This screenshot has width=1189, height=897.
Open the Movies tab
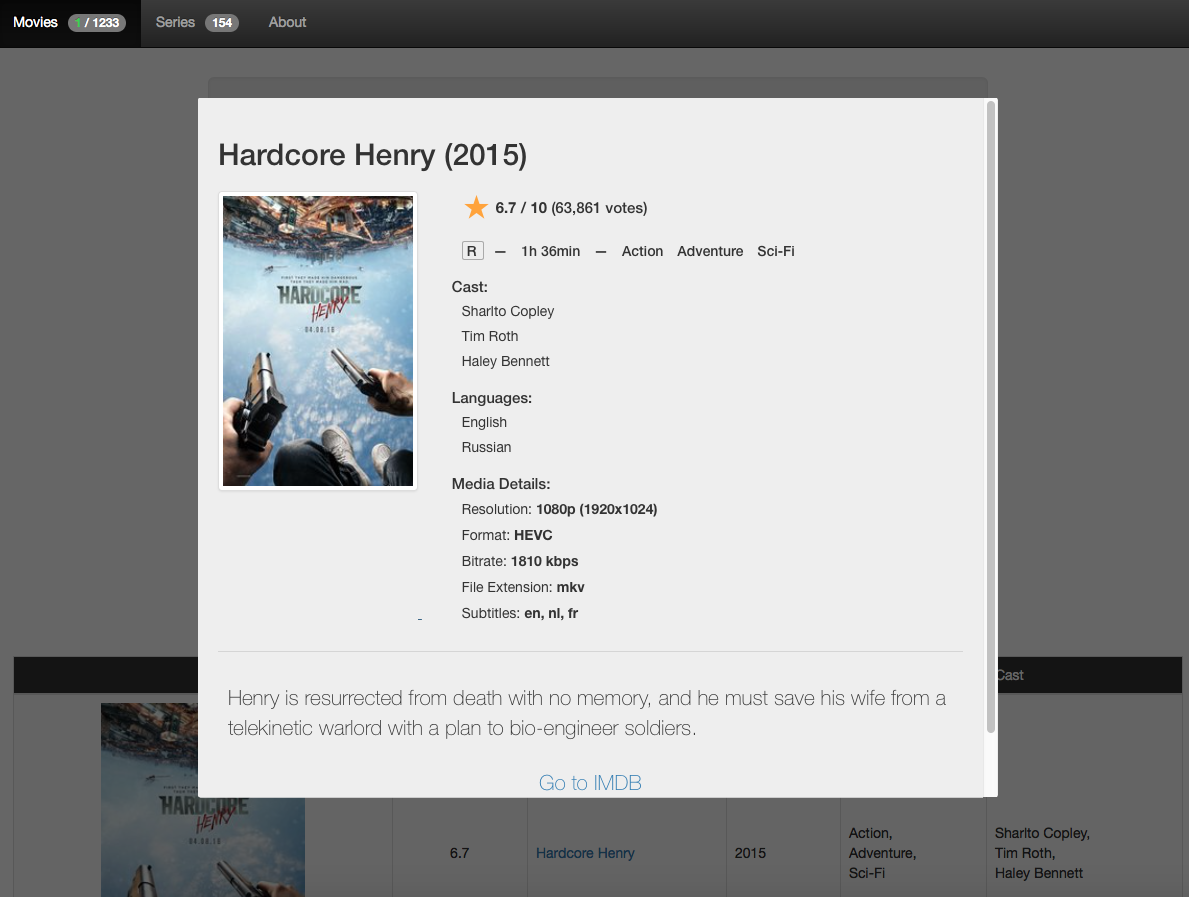click(70, 23)
